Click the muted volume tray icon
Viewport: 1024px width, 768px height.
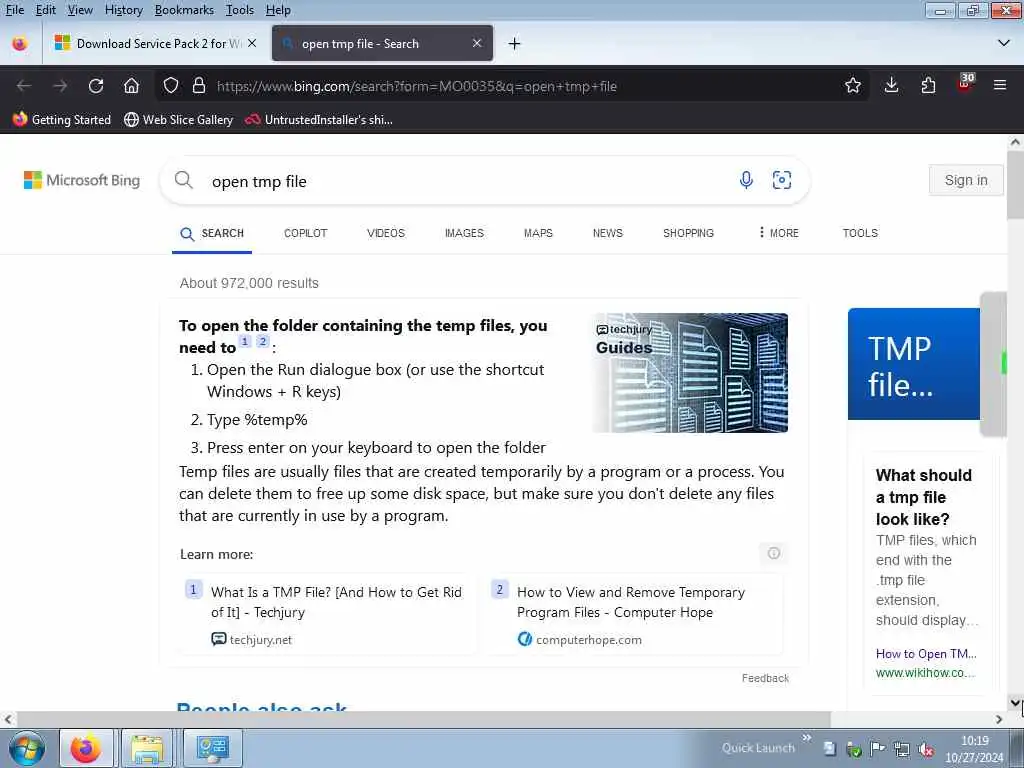pyautogui.click(x=925, y=750)
